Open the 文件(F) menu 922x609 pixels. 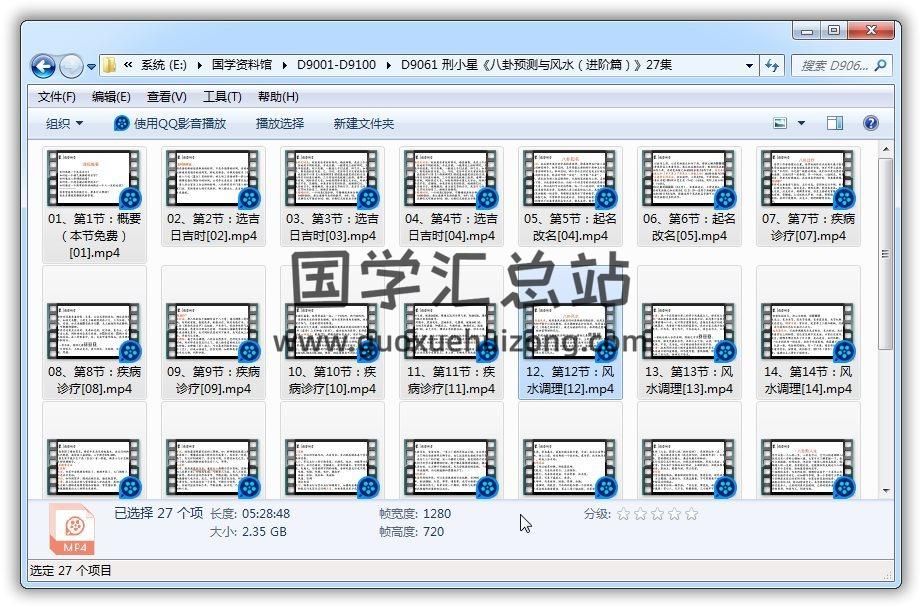[56, 96]
